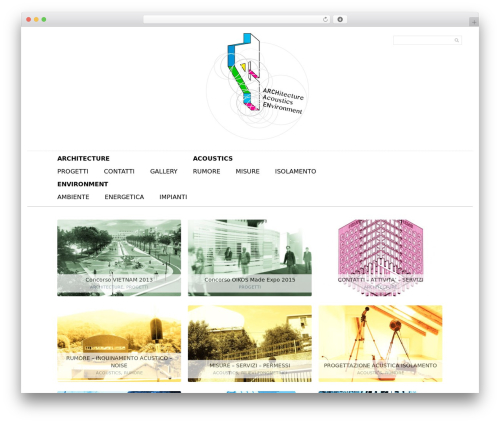Click the 'RUMORE – INQUINAMENTO ACUSTICO – NOISE' title
500x423 pixels.
tap(119, 362)
